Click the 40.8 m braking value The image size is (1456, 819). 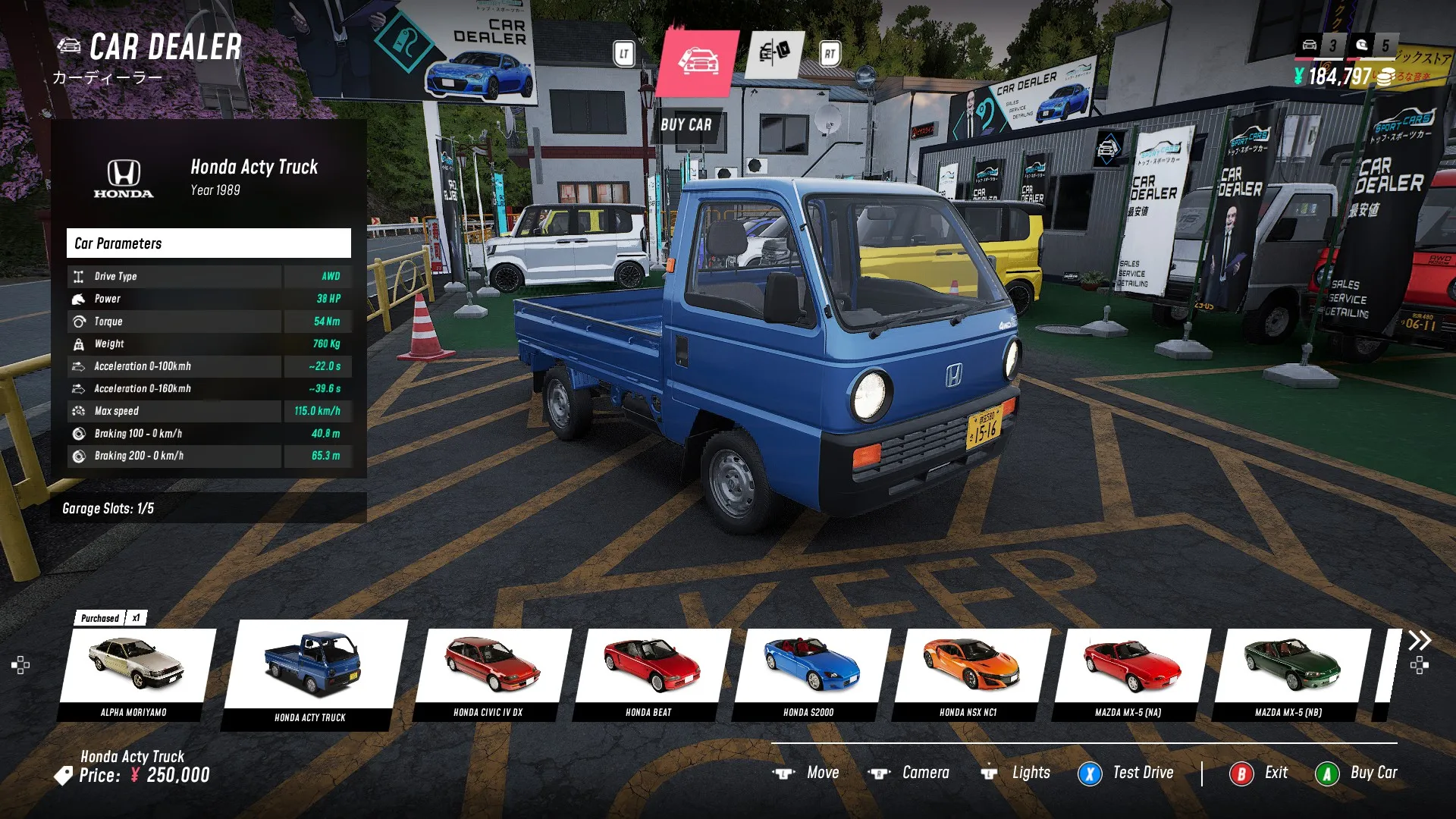click(325, 434)
